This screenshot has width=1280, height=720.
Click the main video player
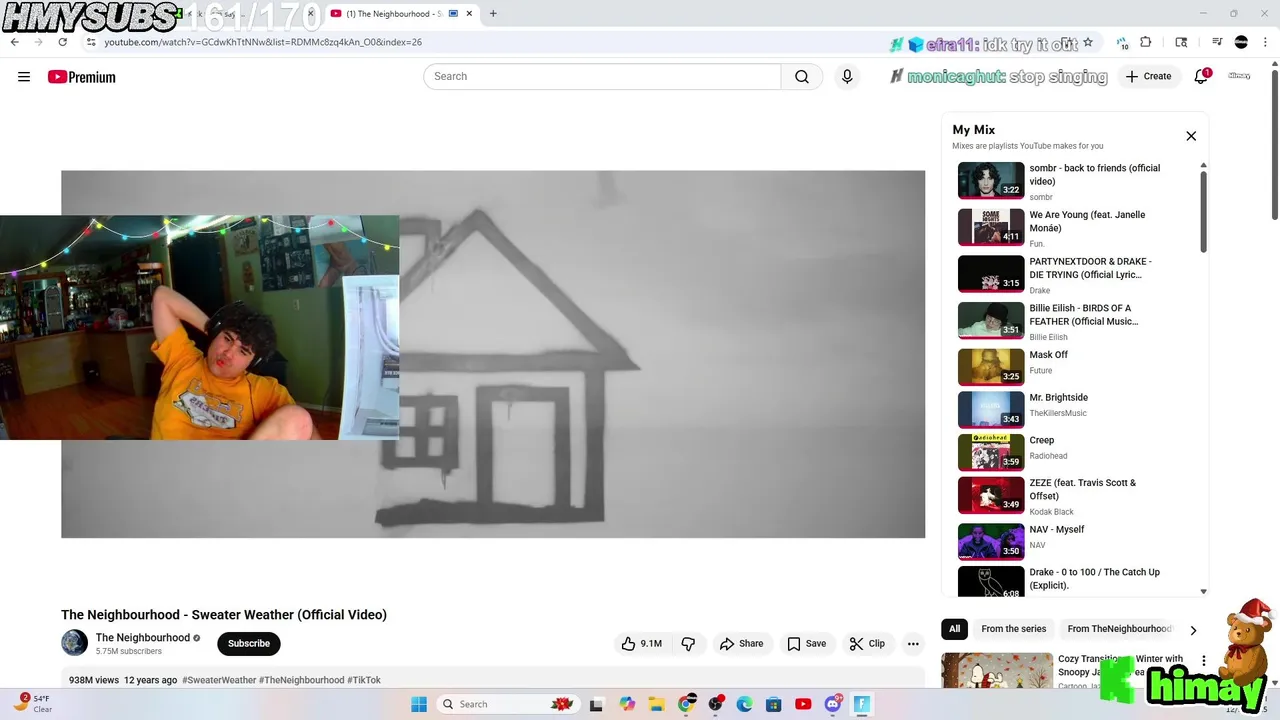[493, 354]
